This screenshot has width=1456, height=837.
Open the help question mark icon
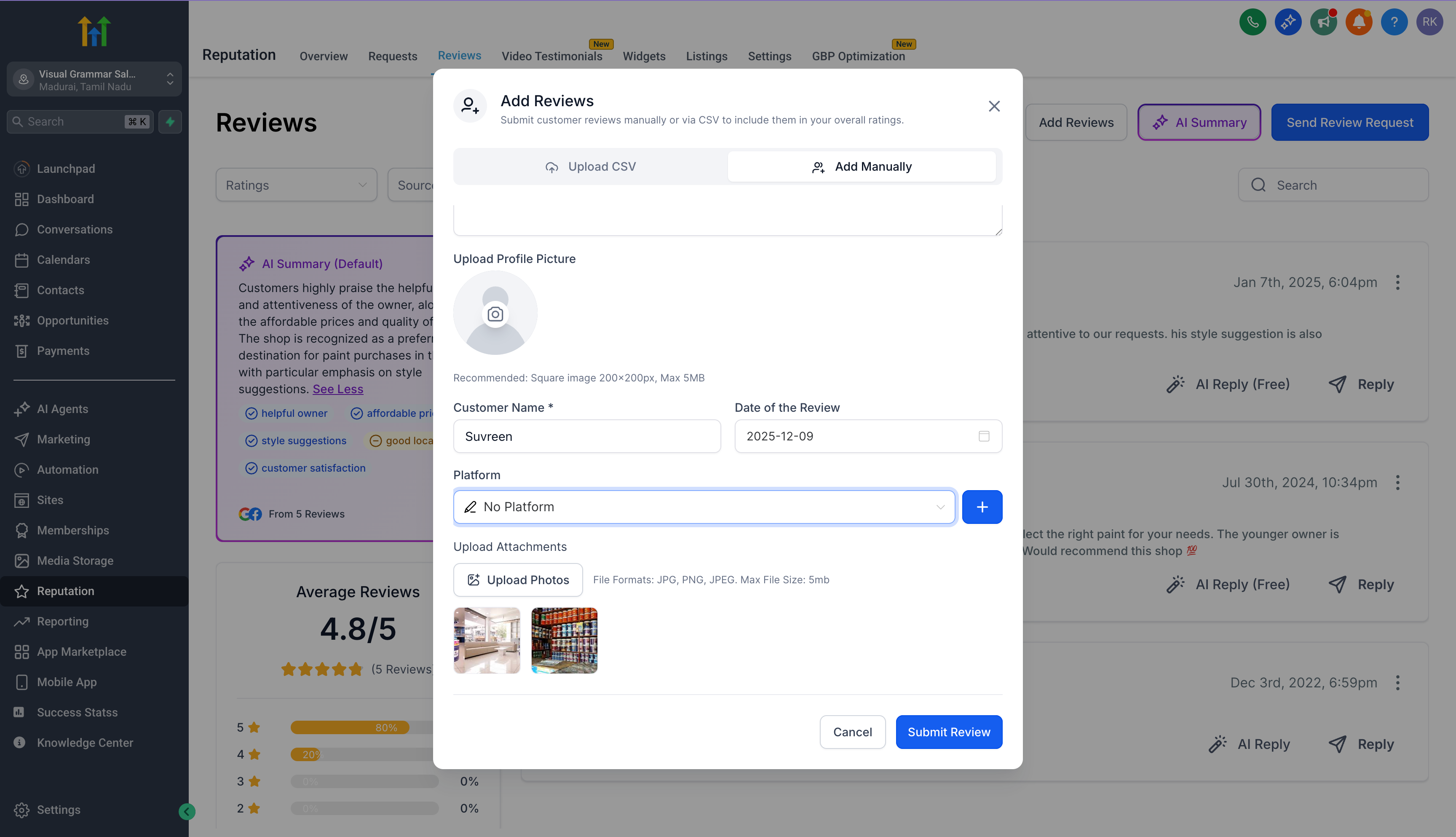[1394, 22]
